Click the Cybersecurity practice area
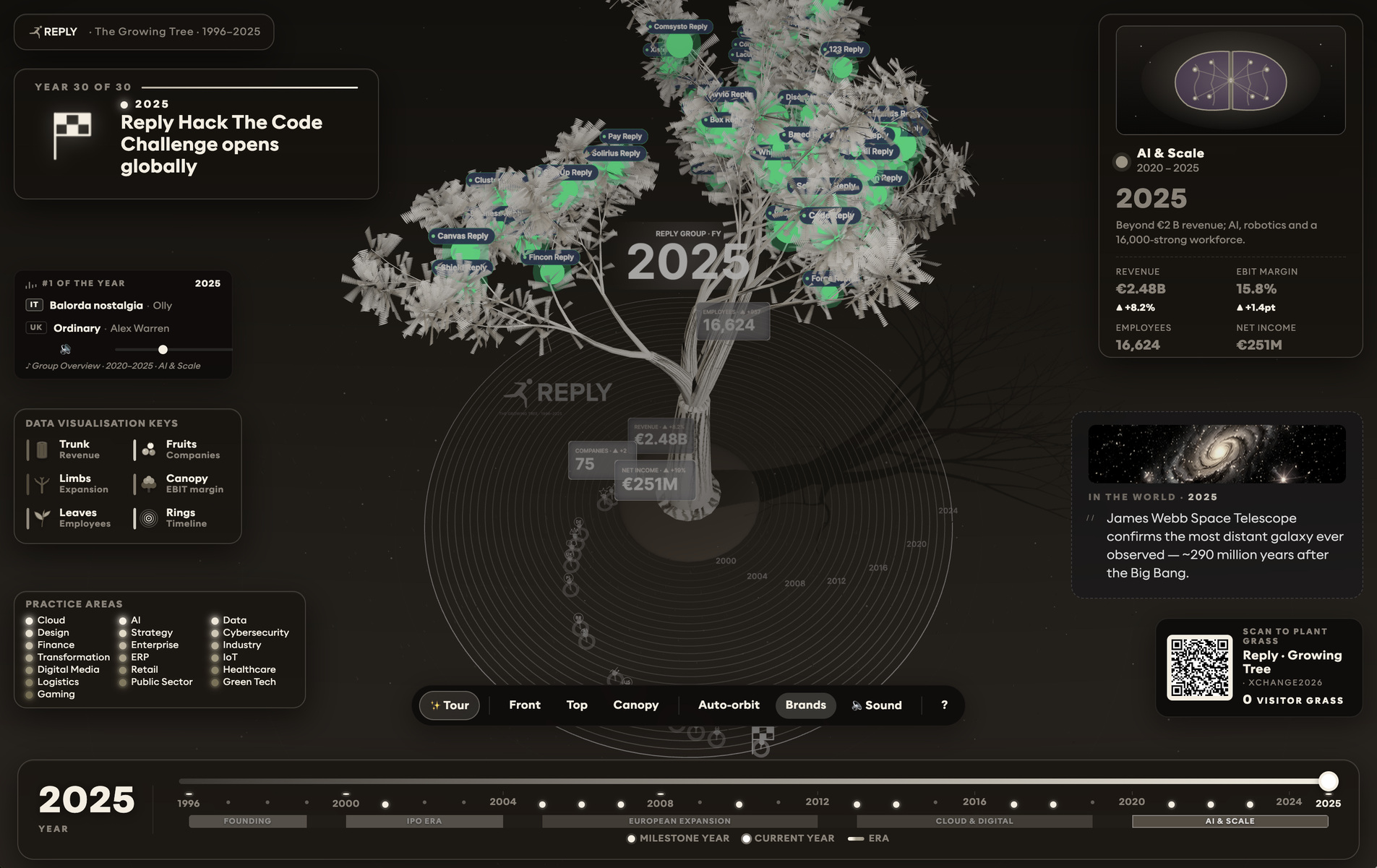This screenshot has width=1377, height=868. point(255,633)
